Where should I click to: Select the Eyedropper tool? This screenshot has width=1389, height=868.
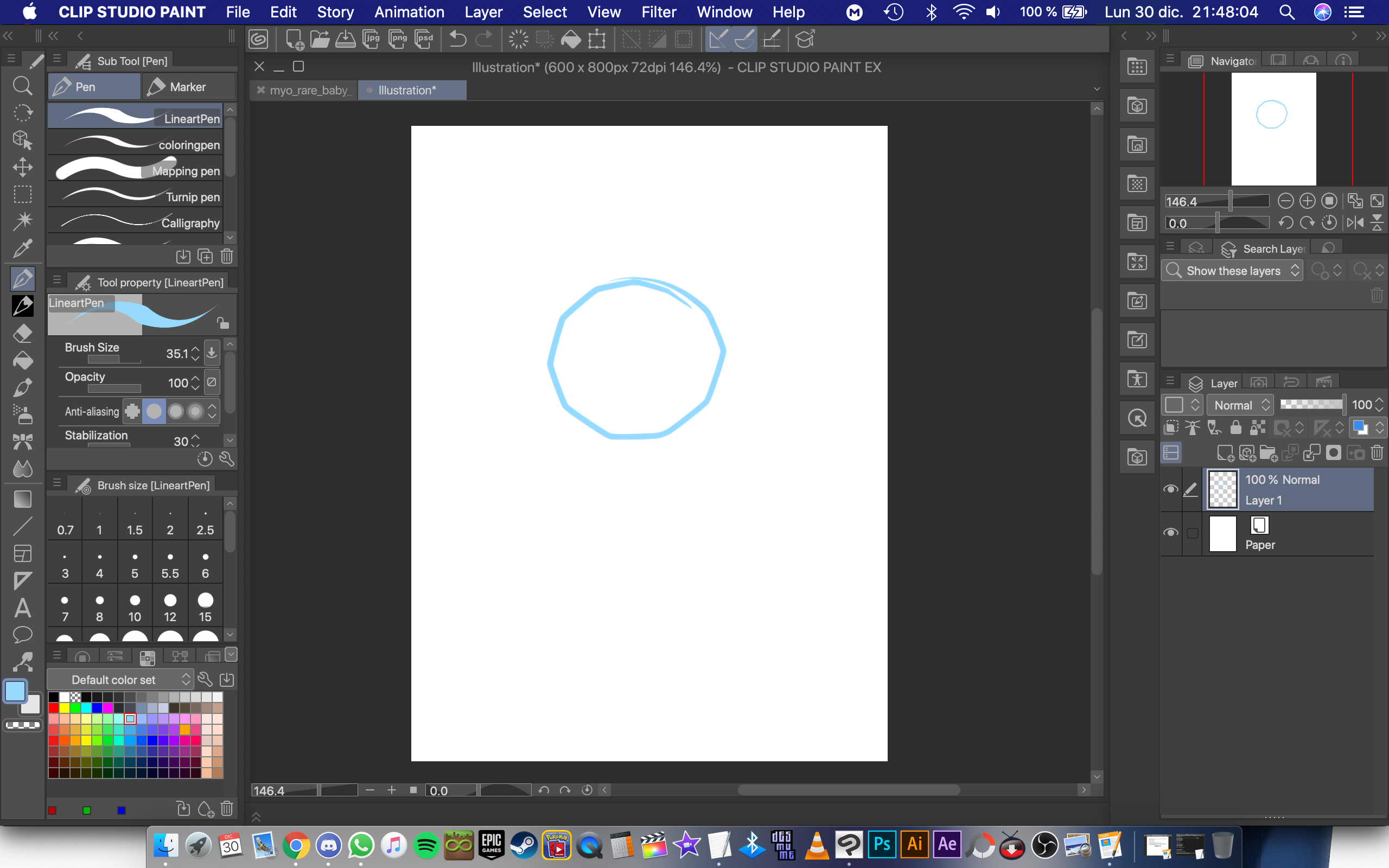pos(22,248)
